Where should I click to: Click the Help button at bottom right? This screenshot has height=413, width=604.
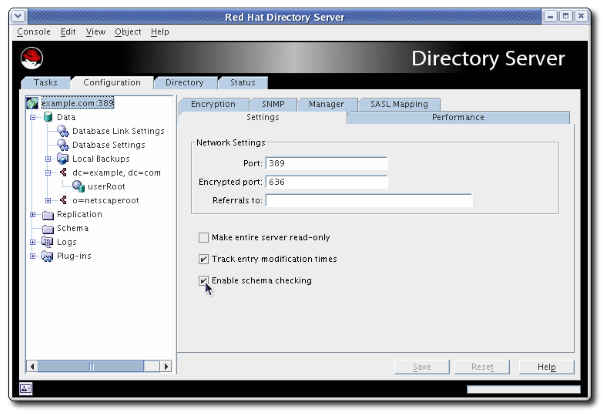(x=547, y=367)
